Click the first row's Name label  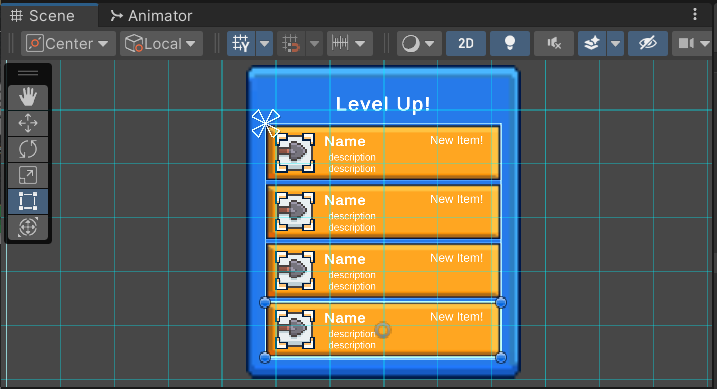coord(345,141)
